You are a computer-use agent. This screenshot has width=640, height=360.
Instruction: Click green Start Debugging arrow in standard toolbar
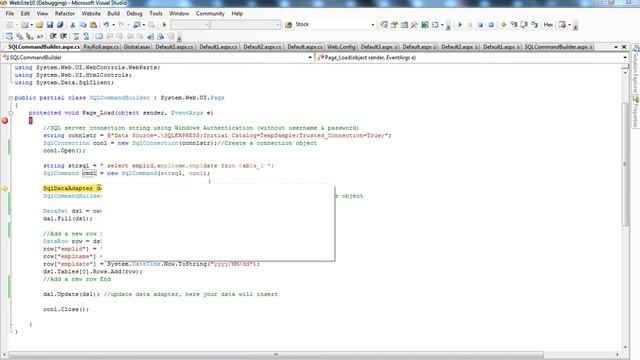[164, 25]
